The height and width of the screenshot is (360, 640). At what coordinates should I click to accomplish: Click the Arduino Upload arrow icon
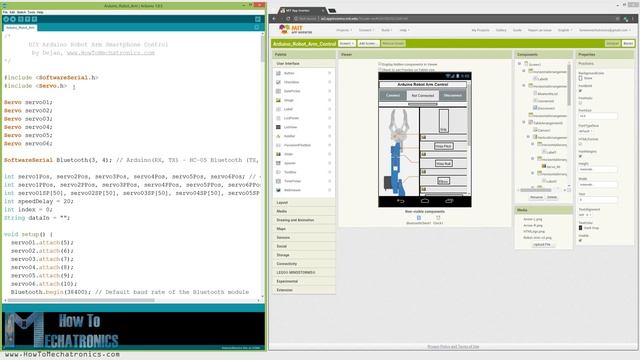13,19
